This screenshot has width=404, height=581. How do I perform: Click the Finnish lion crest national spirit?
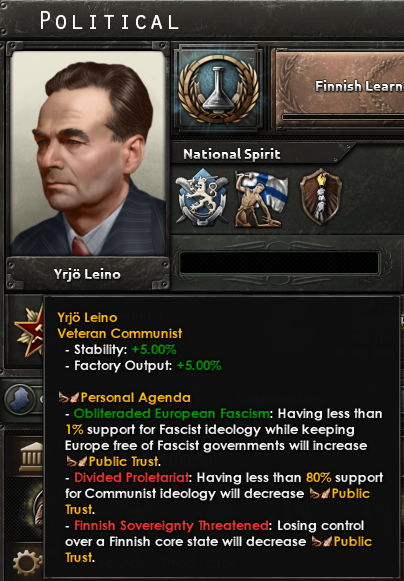coord(202,197)
